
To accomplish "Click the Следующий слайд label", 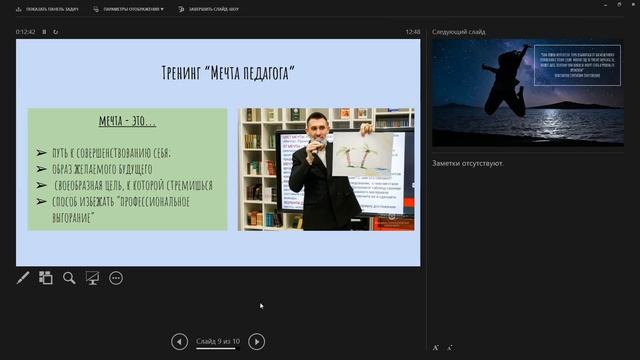I will (x=459, y=32).
